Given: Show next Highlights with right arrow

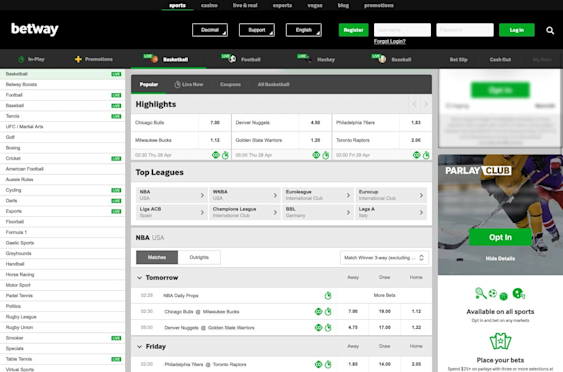Looking at the screenshot, I should [426, 104].
